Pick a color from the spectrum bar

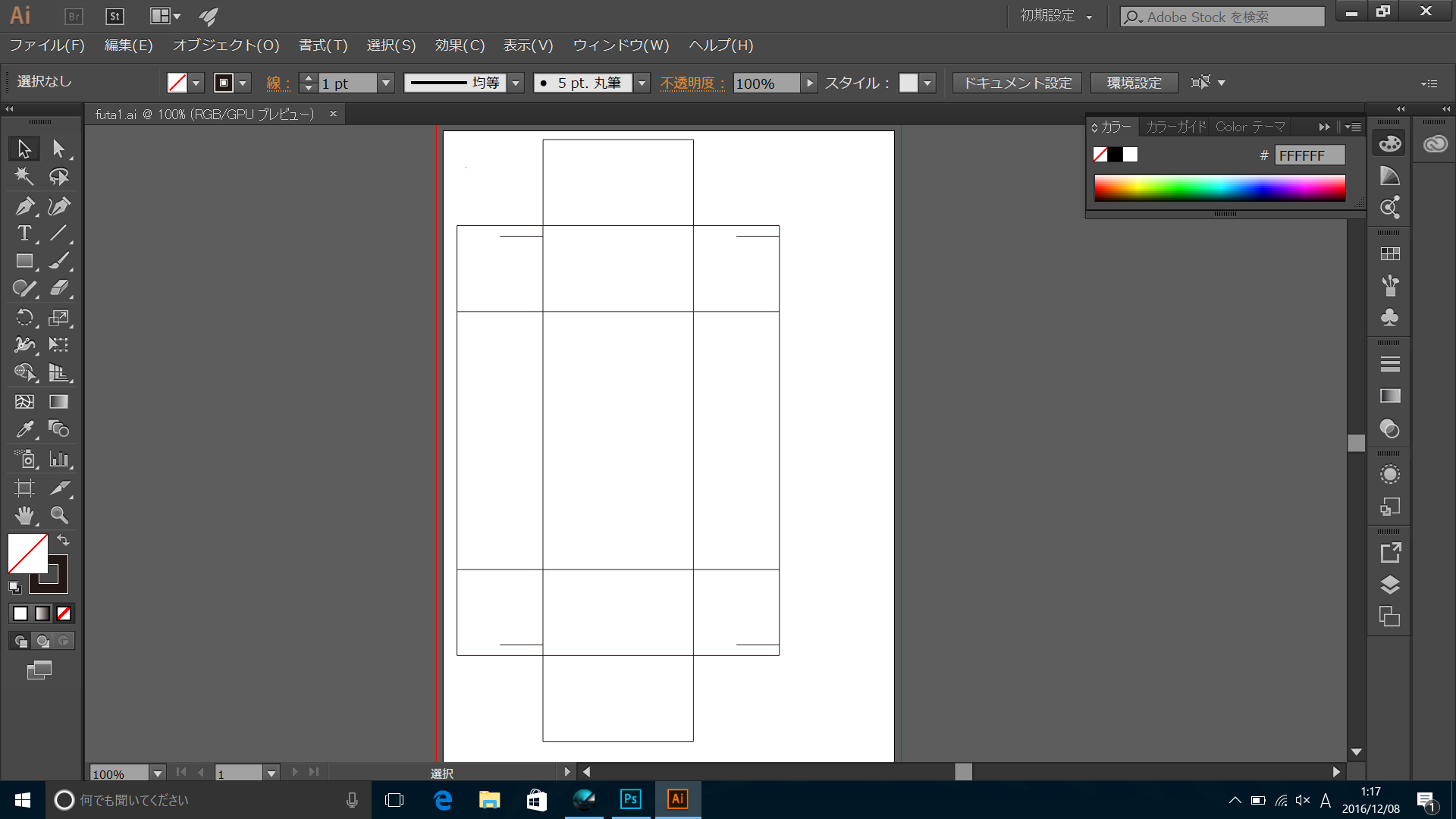point(1219,188)
